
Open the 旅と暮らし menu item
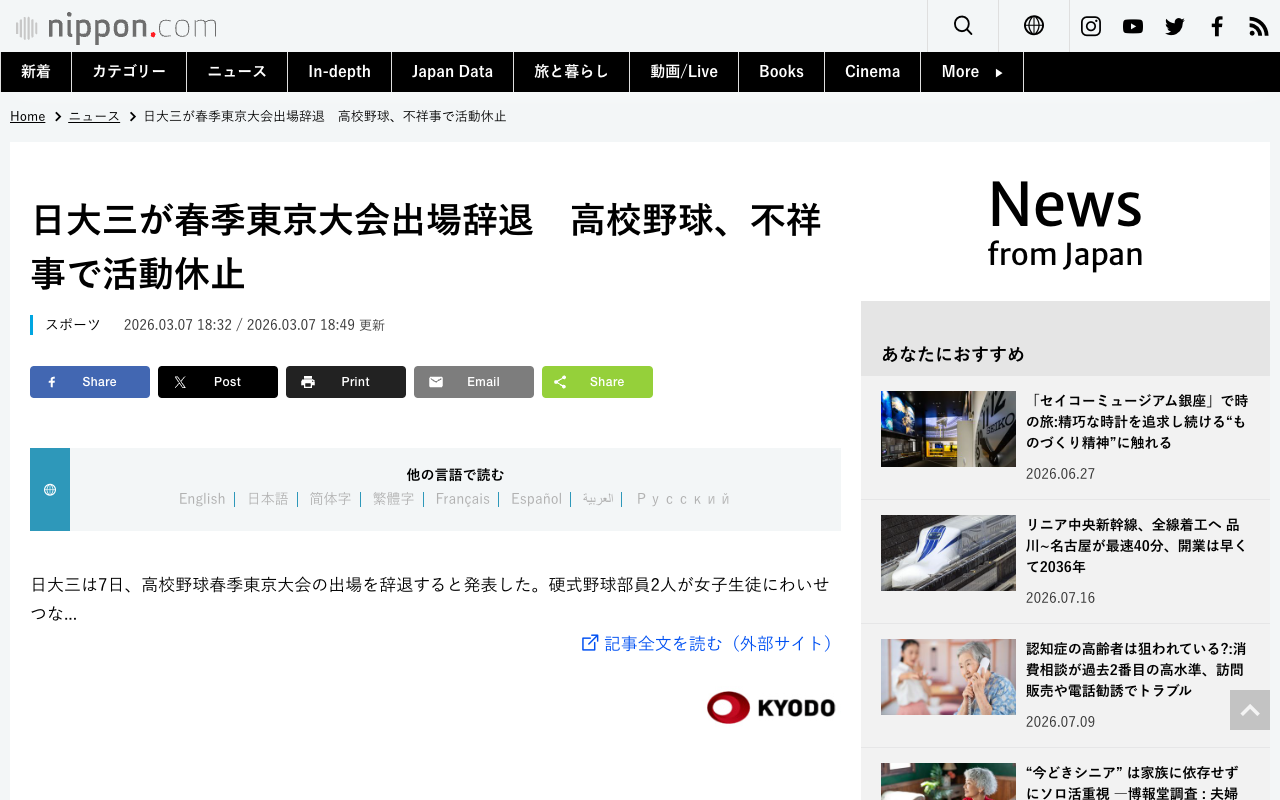[571, 72]
